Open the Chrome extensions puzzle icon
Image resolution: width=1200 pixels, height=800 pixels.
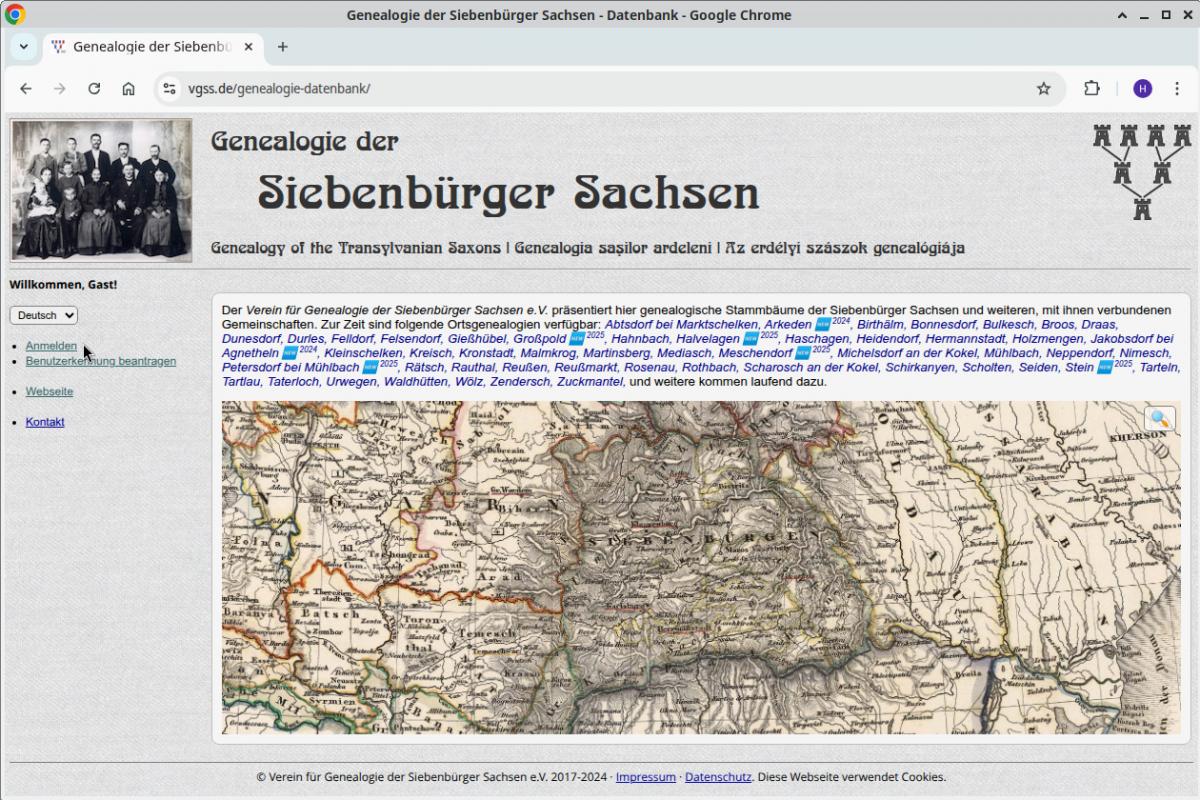coord(1092,88)
